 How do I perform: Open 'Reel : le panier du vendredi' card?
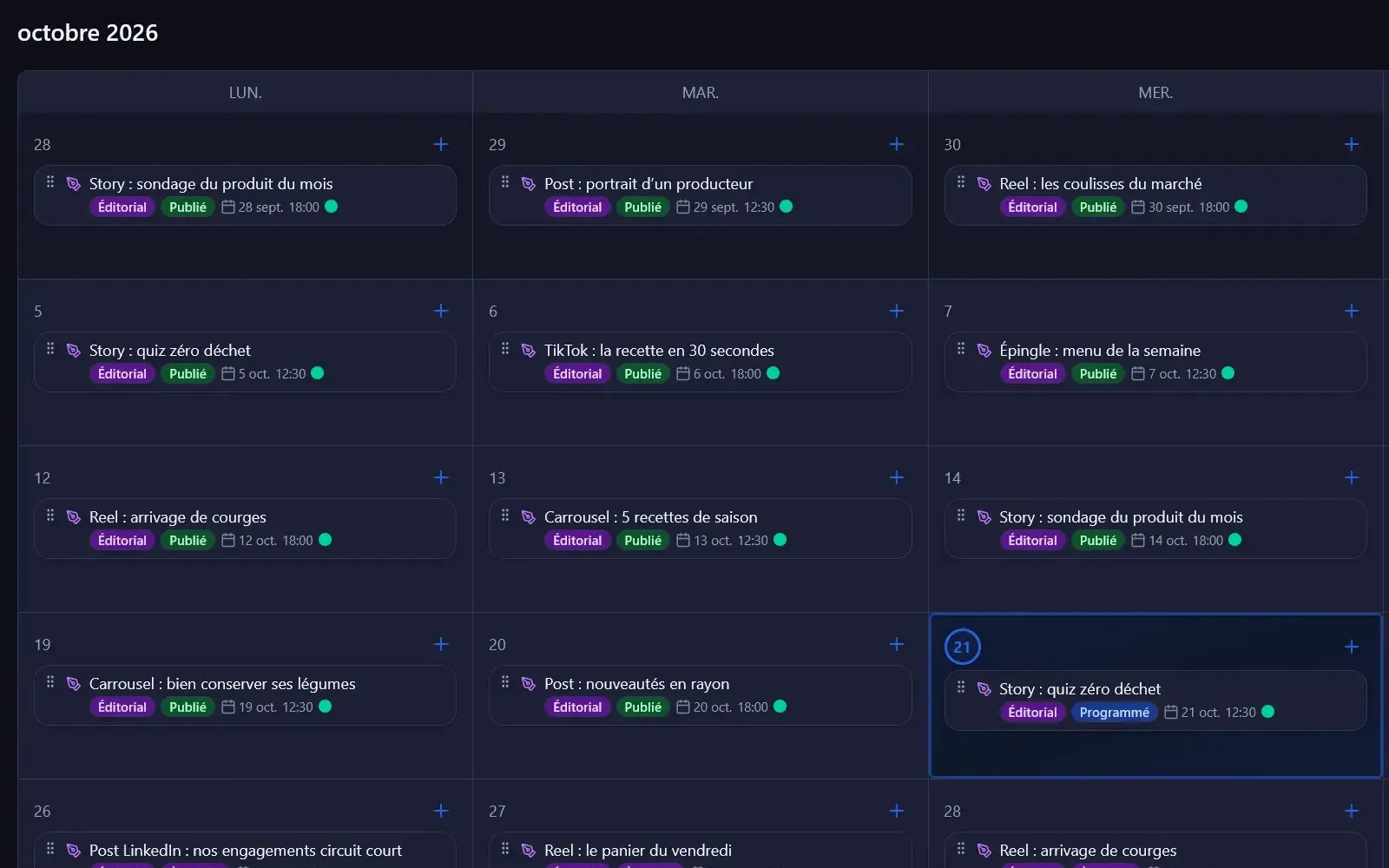click(701, 851)
